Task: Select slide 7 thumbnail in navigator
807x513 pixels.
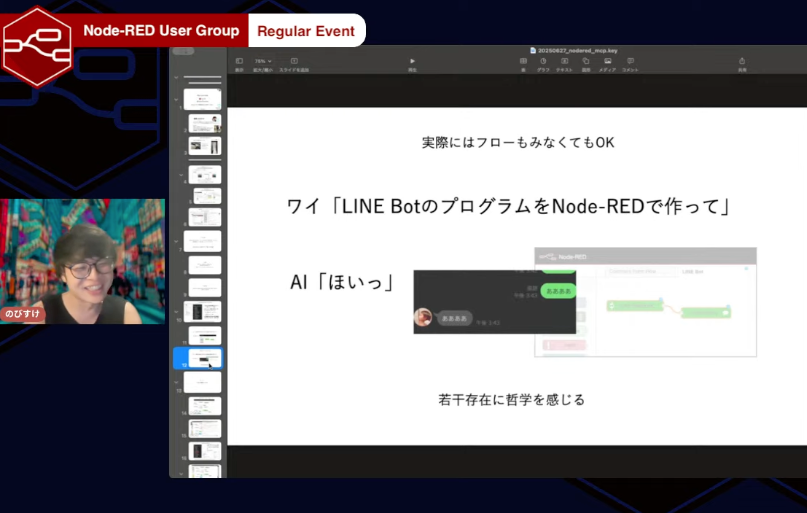Action: 202,241
